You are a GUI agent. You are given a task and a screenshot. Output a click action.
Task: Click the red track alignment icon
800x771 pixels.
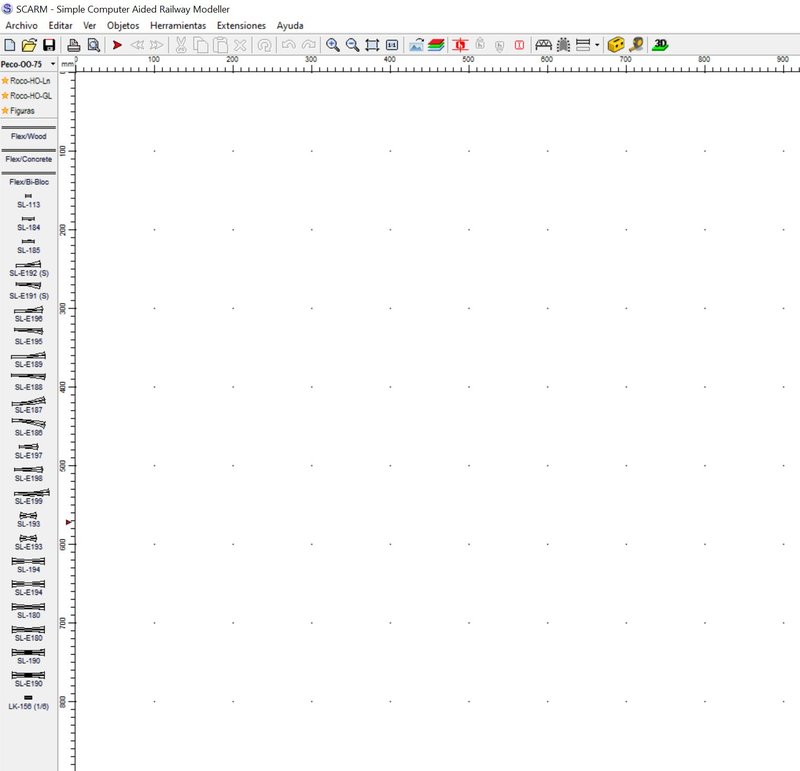tap(460, 45)
